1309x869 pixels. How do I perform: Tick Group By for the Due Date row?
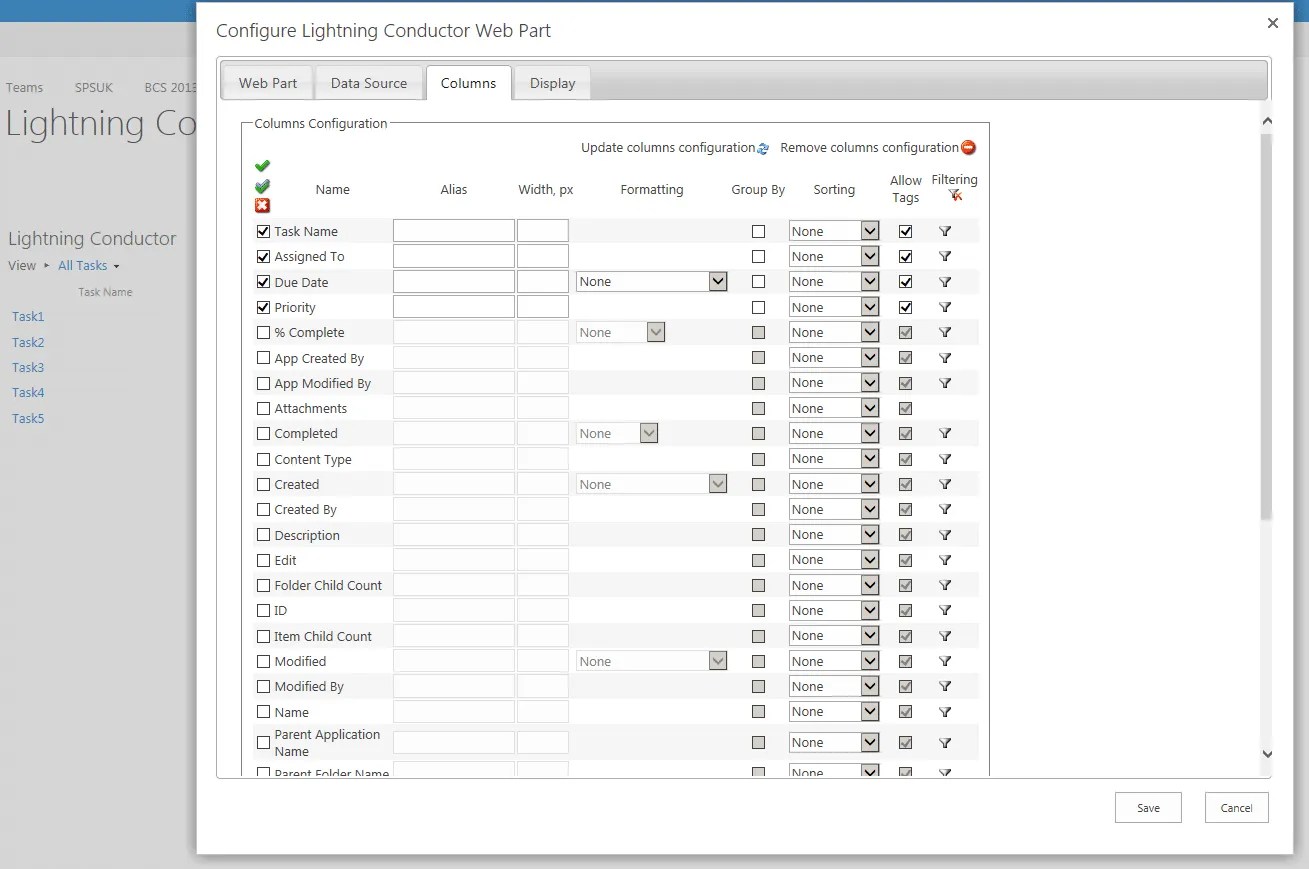click(x=758, y=282)
